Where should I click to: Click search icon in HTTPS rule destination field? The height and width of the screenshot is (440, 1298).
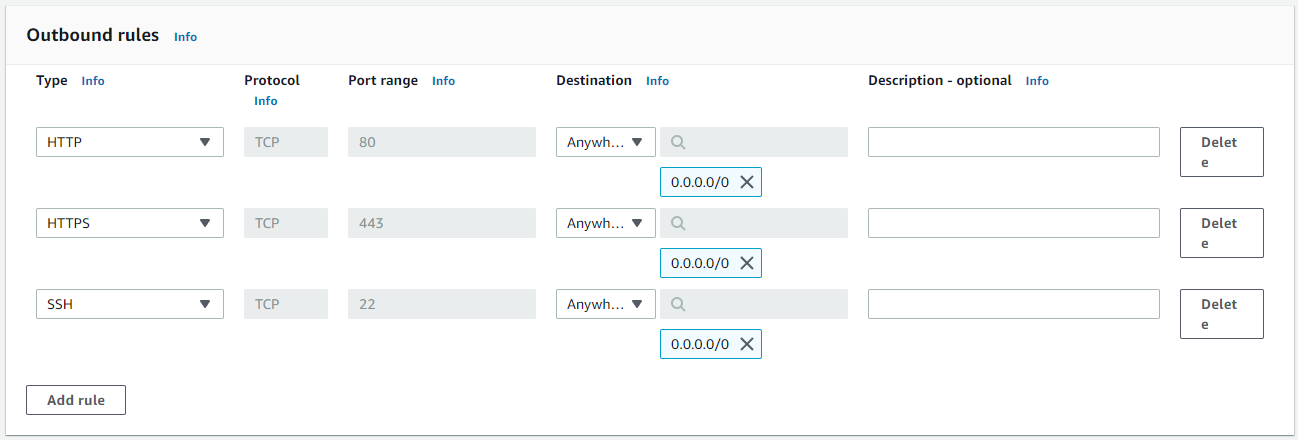click(x=678, y=223)
